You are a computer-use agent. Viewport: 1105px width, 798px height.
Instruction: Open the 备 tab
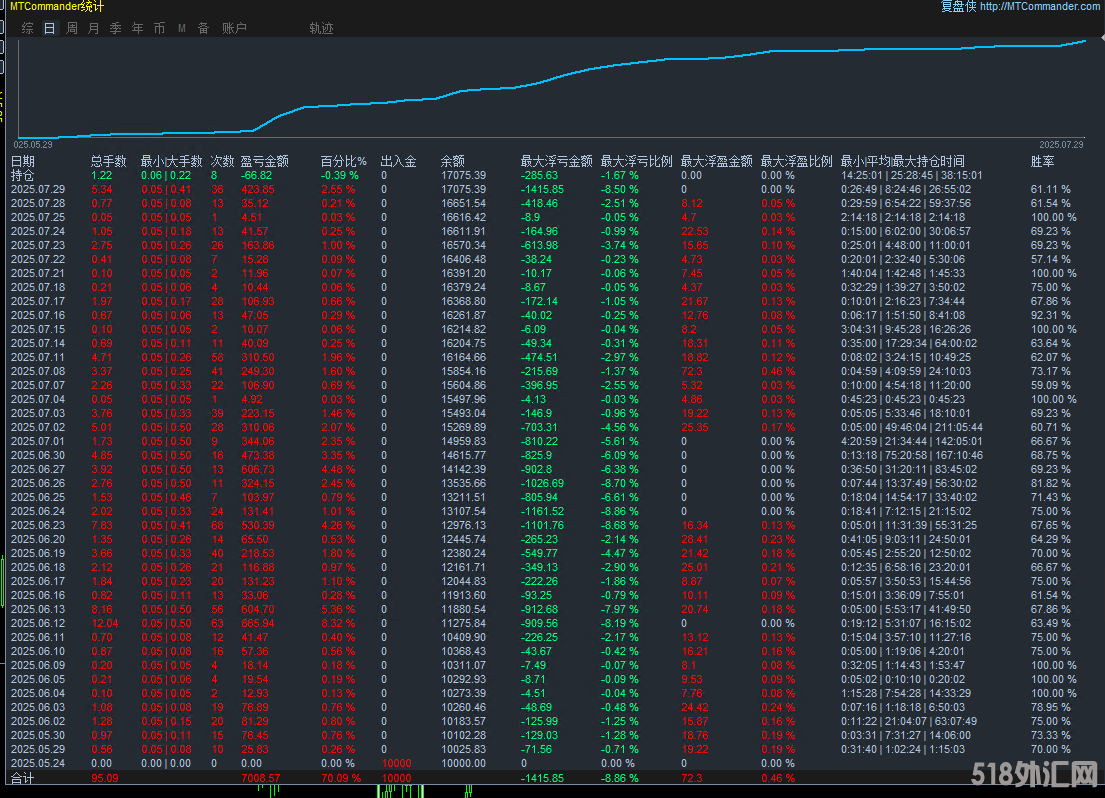coord(203,29)
